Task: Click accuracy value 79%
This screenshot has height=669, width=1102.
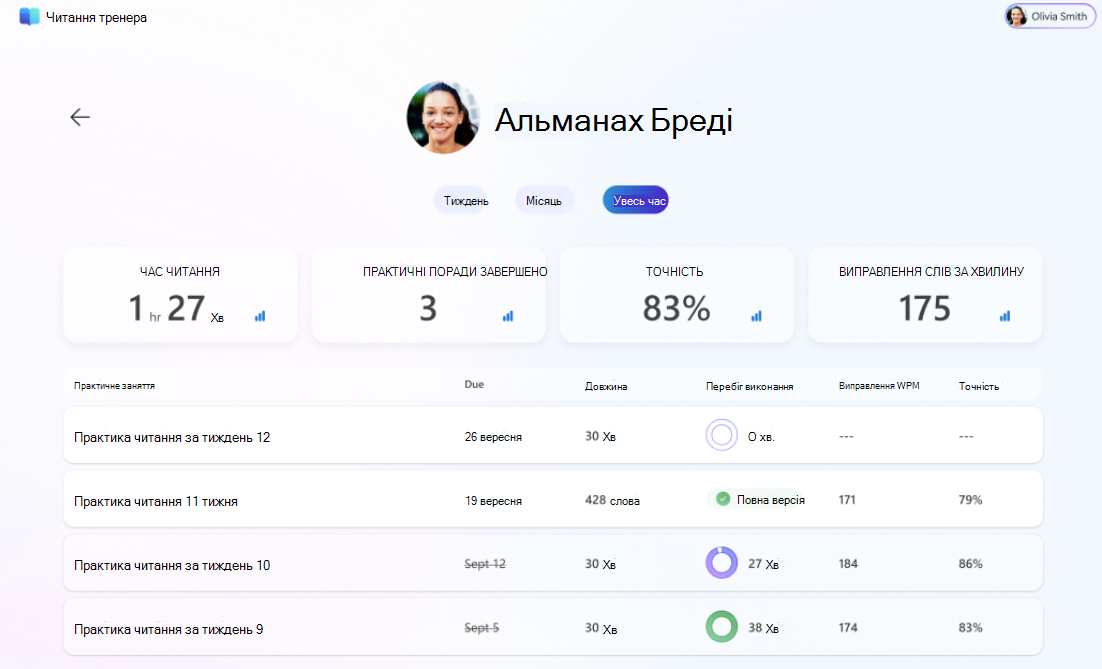Action: 971,500
